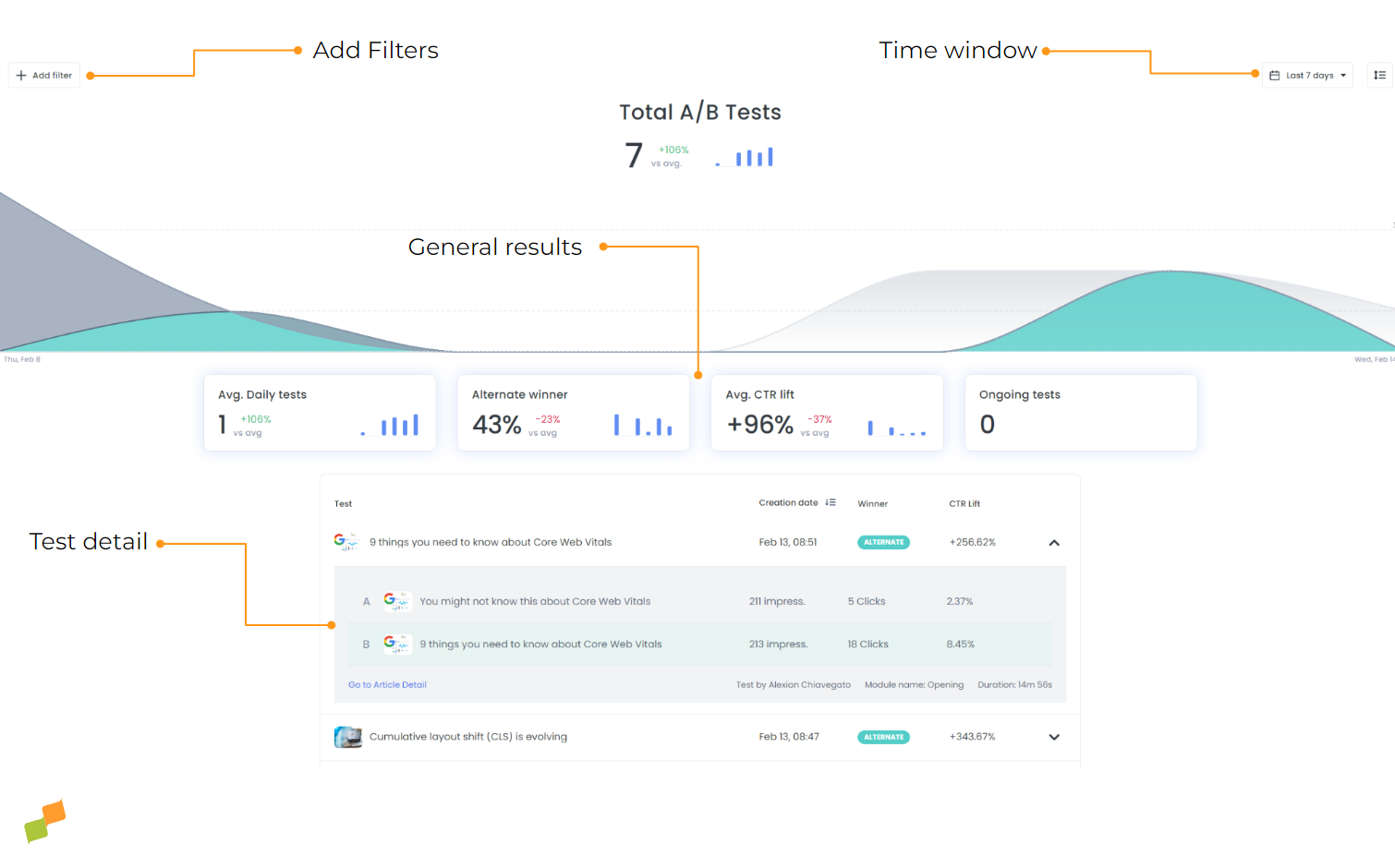1395x868 pixels.
Task: Click the favicon on variant B row
Action: pyautogui.click(x=397, y=644)
